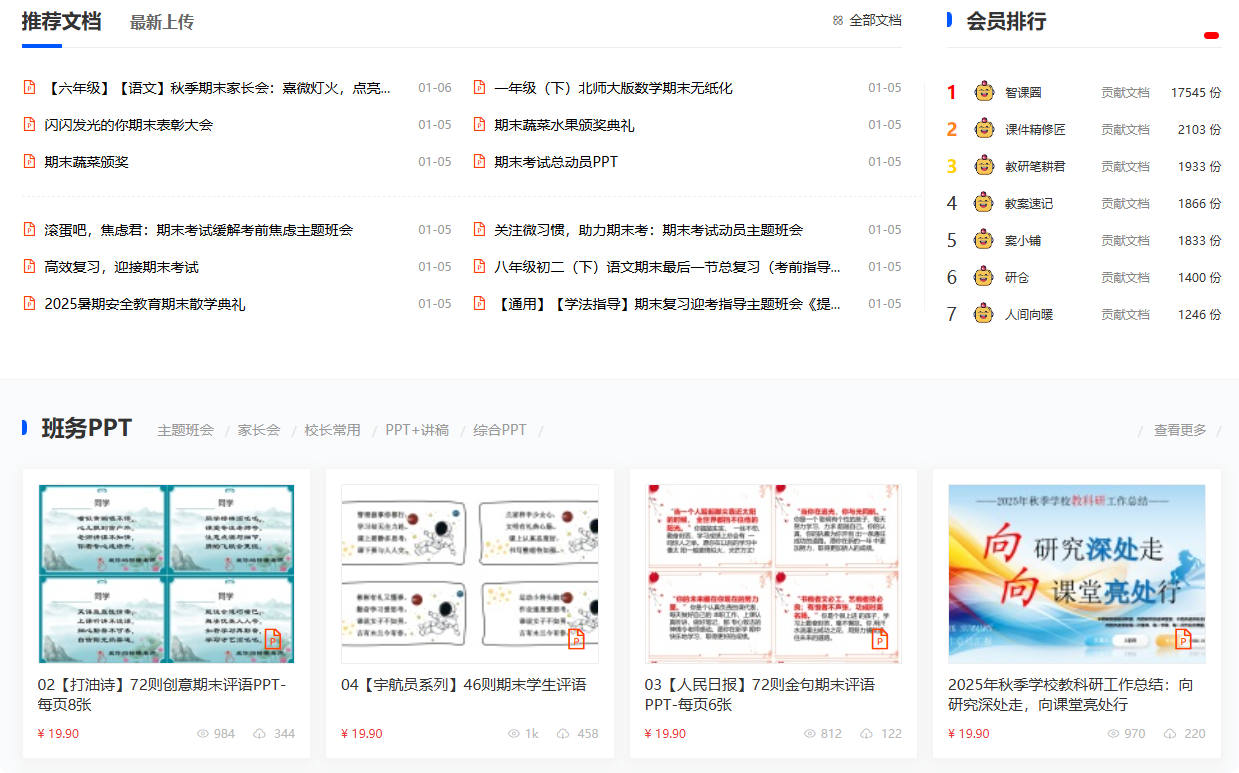Click the red icon beside 高效复习，迎接期末考试

tap(28, 266)
